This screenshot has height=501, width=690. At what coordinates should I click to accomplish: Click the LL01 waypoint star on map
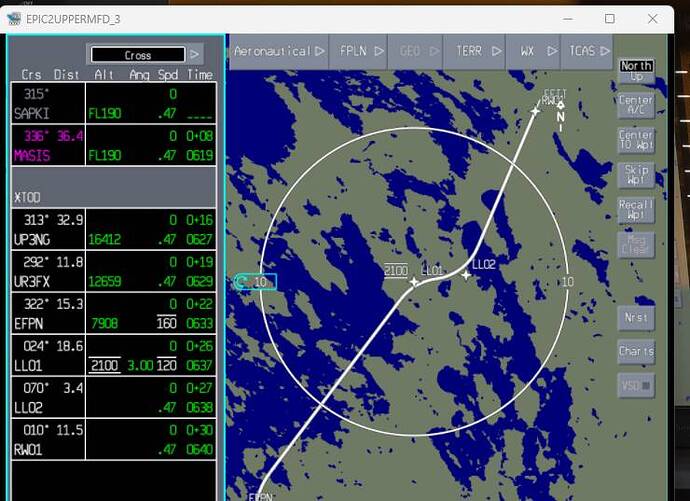(x=414, y=282)
